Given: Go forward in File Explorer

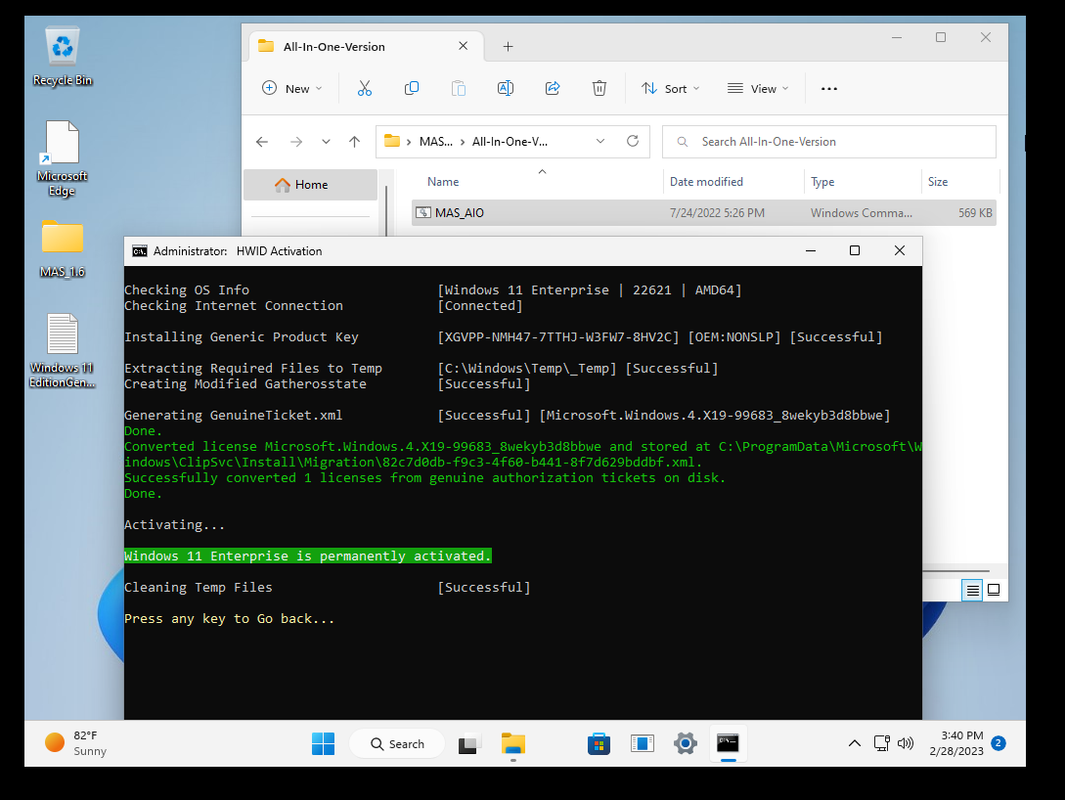Looking at the screenshot, I should (296, 142).
